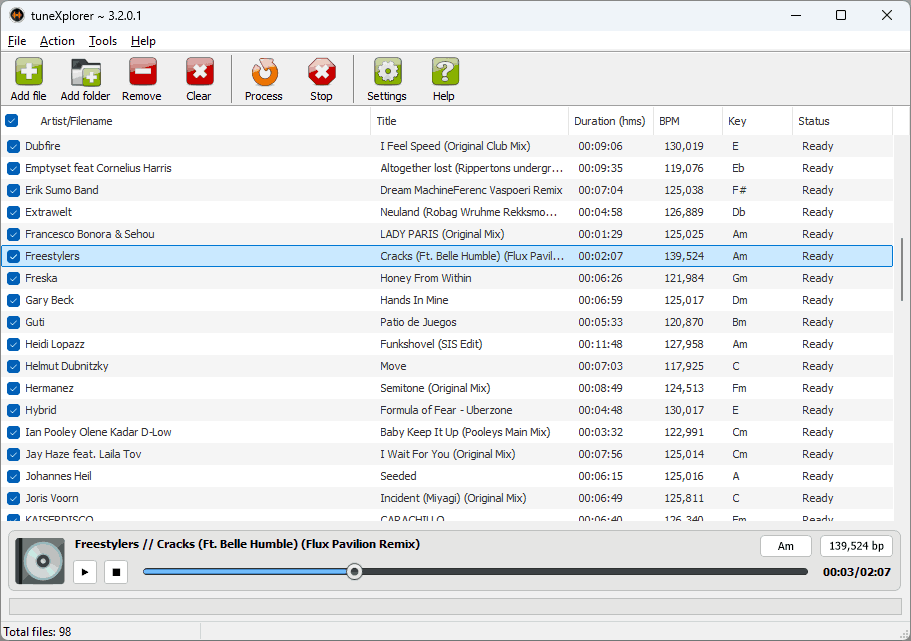This screenshot has width=911, height=641.
Task: Select the 'Funkshovel (SIS Edit)' title cell
Action: (431, 345)
